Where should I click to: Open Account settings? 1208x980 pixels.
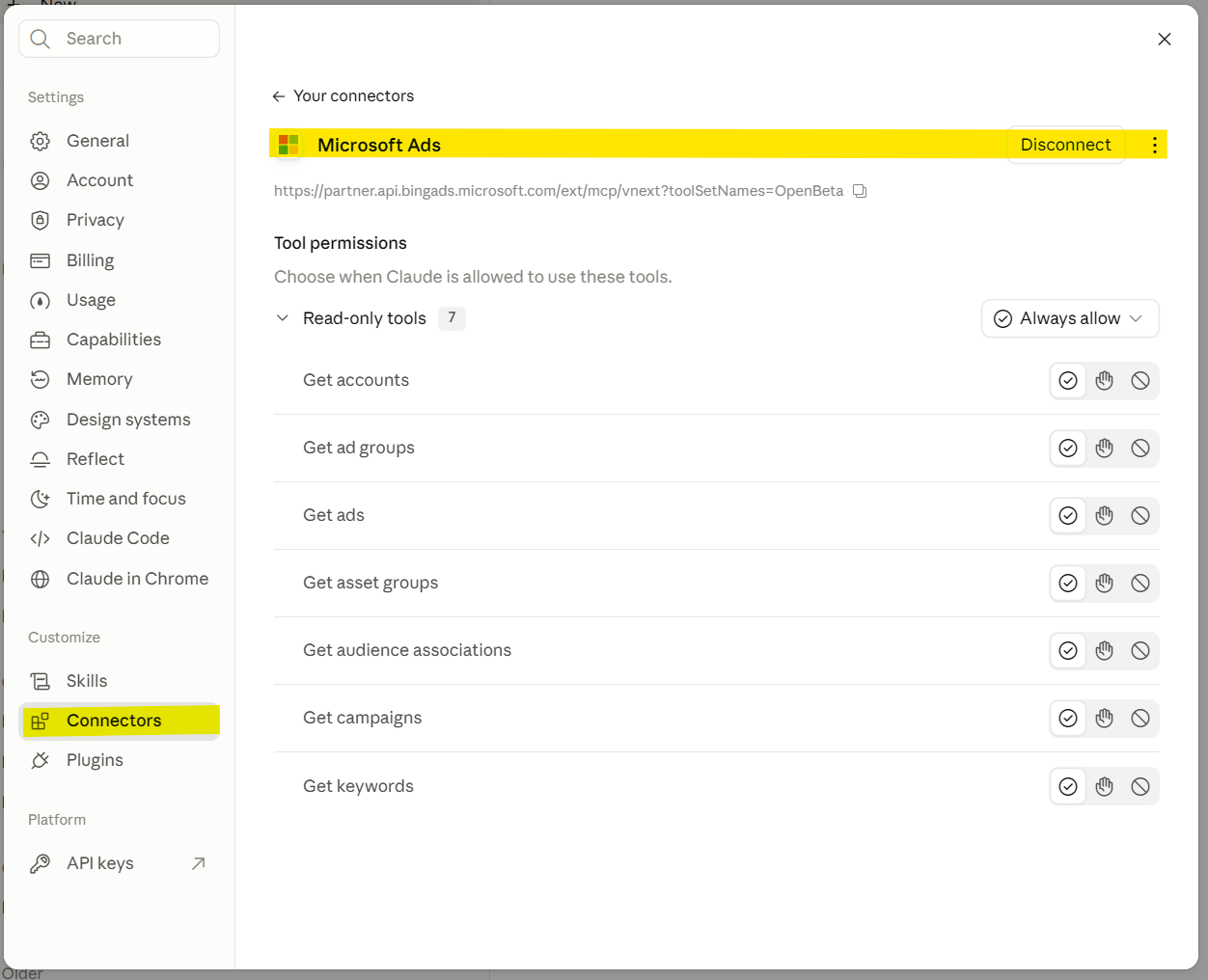coord(120,180)
